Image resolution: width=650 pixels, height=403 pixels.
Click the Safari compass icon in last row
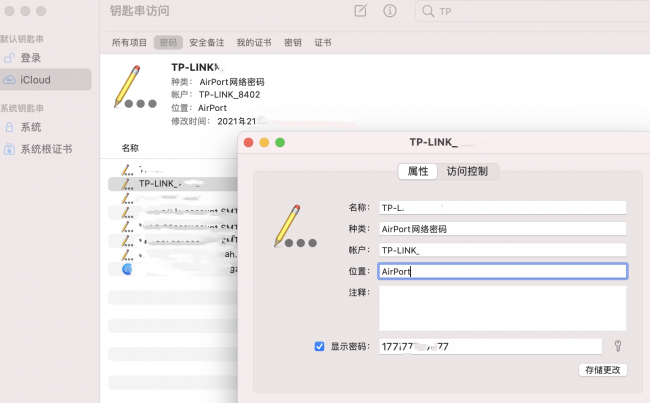[x=127, y=269]
